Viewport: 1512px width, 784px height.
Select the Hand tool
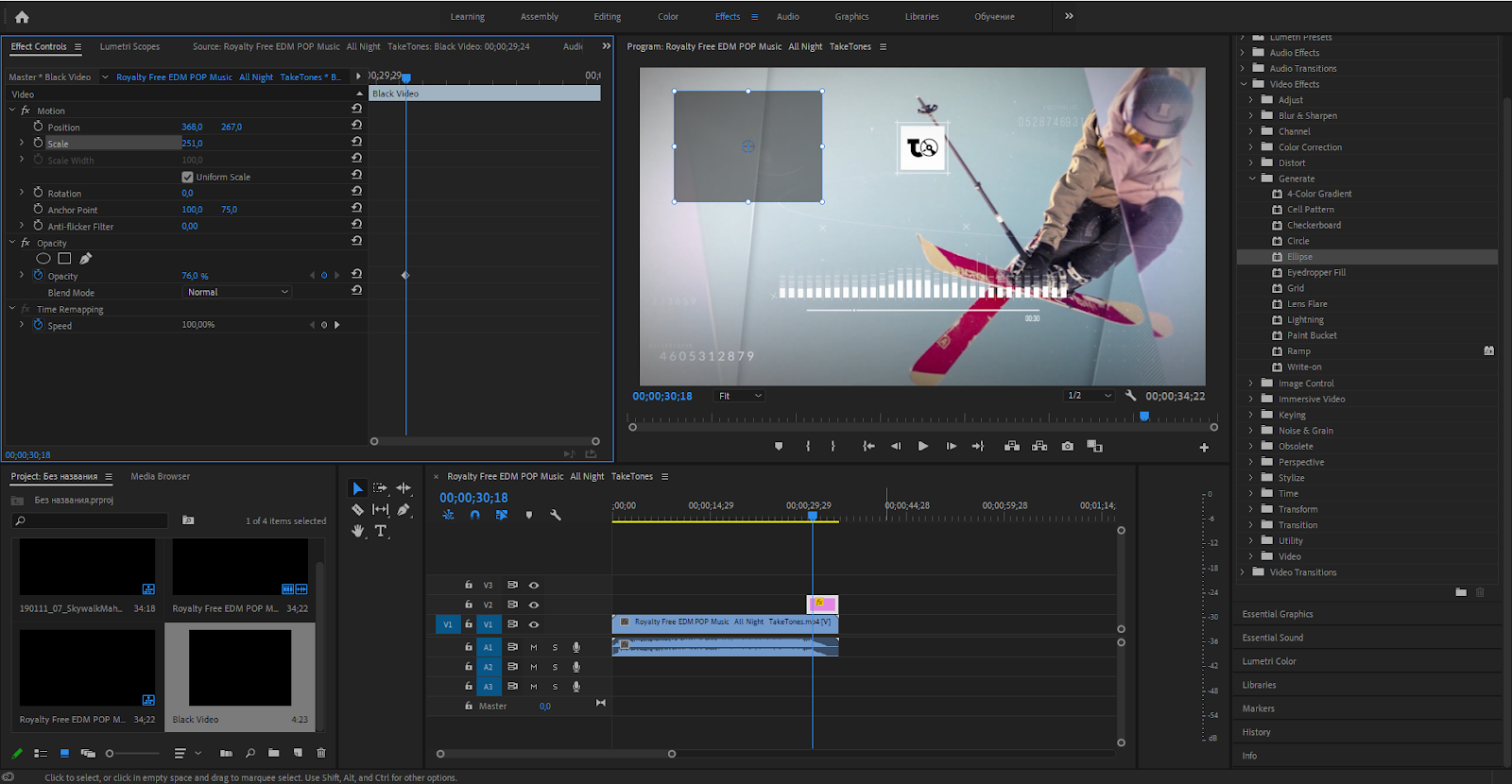357,531
